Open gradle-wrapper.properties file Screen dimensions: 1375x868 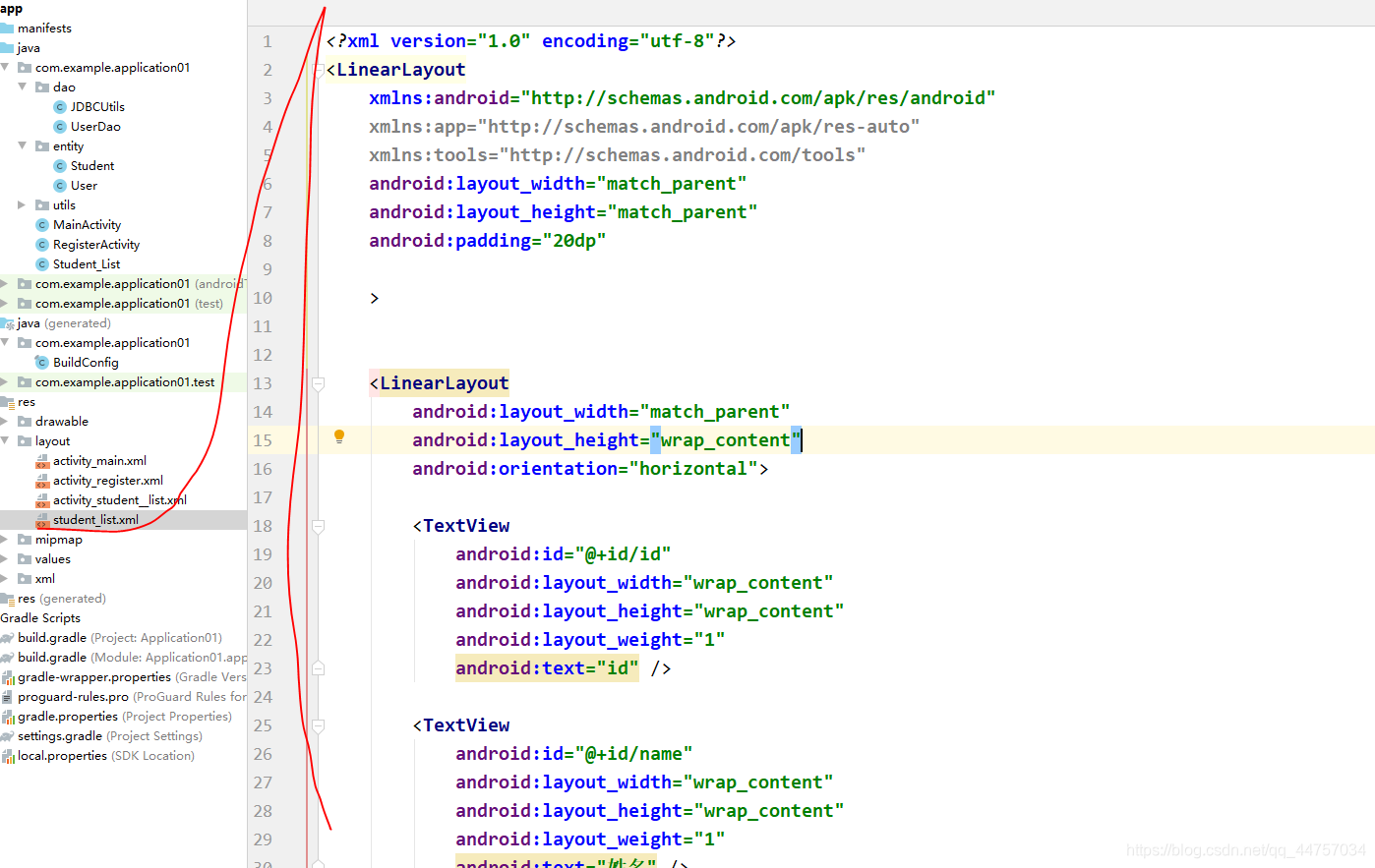click(x=132, y=676)
